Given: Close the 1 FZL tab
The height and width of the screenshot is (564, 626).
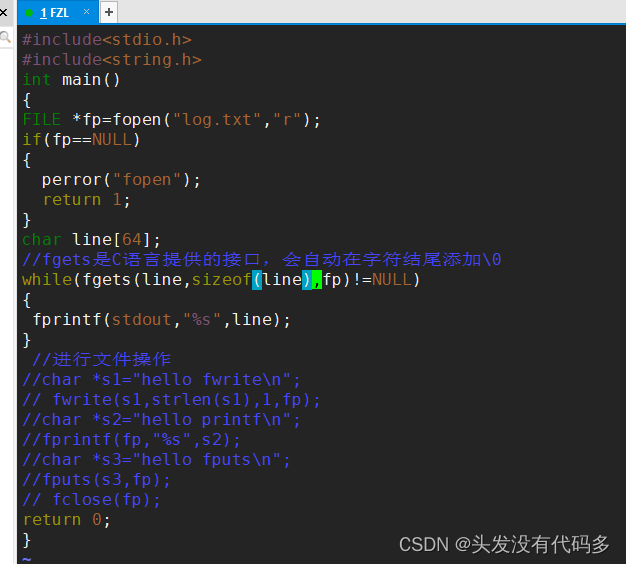Looking at the screenshot, I should point(86,12).
